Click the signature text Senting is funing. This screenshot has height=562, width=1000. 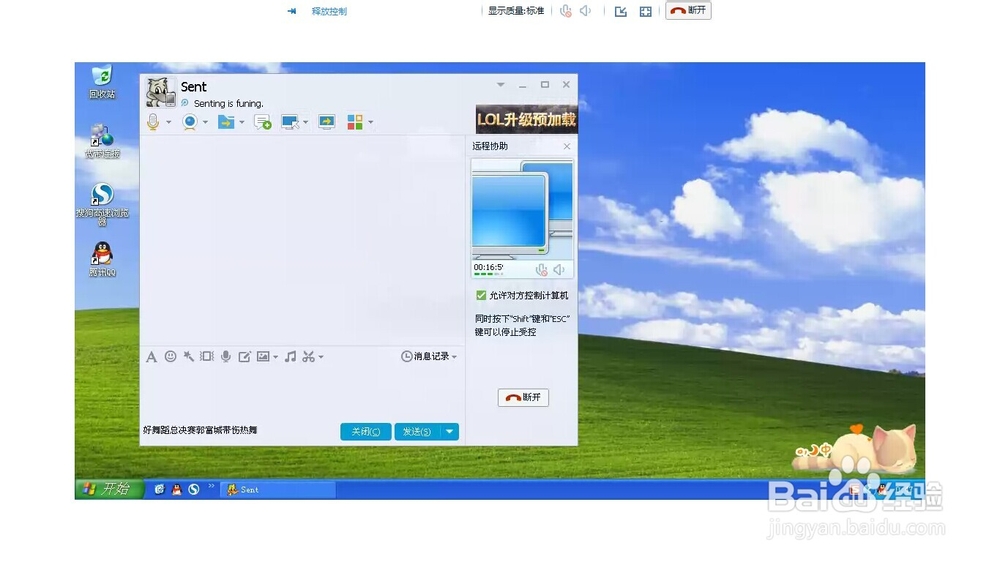pyautogui.click(x=228, y=103)
